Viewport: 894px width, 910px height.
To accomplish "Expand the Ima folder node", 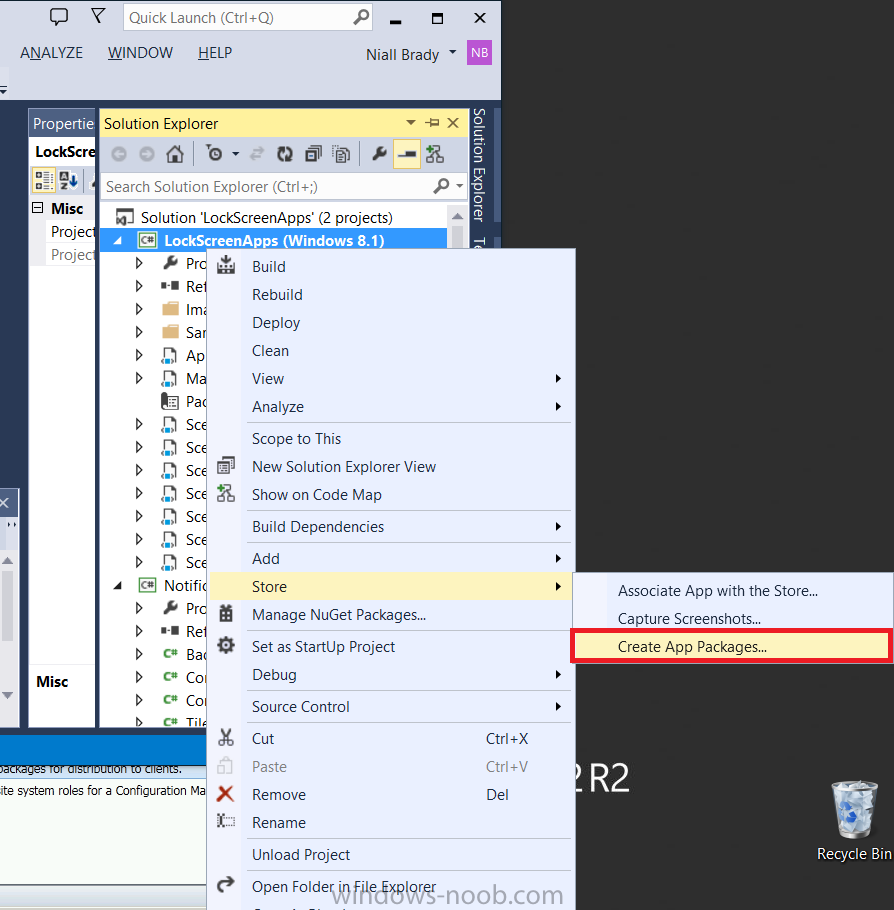I will pyautogui.click(x=139, y=309).
